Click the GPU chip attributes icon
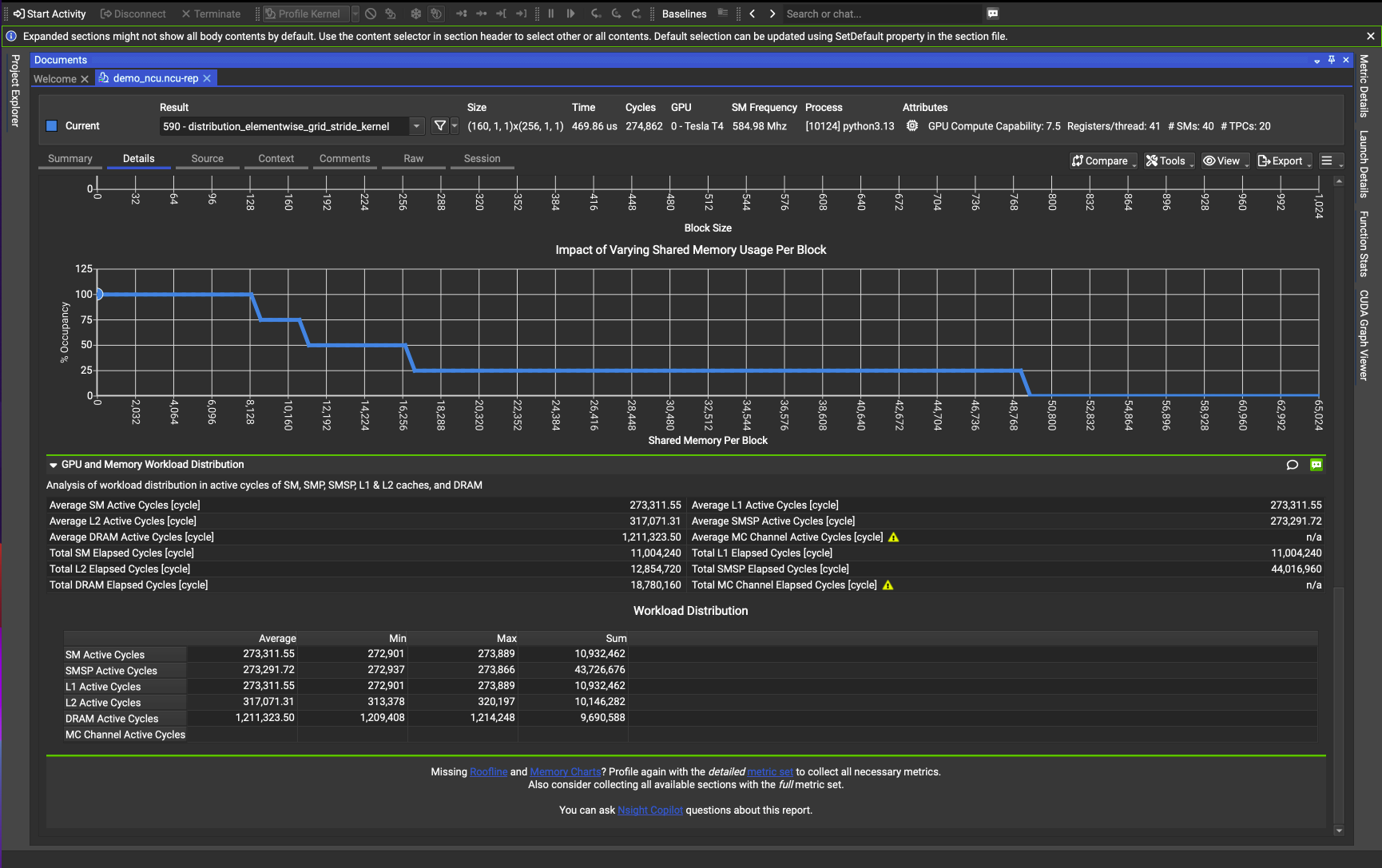1382x868 pixels. coord(911,126)
